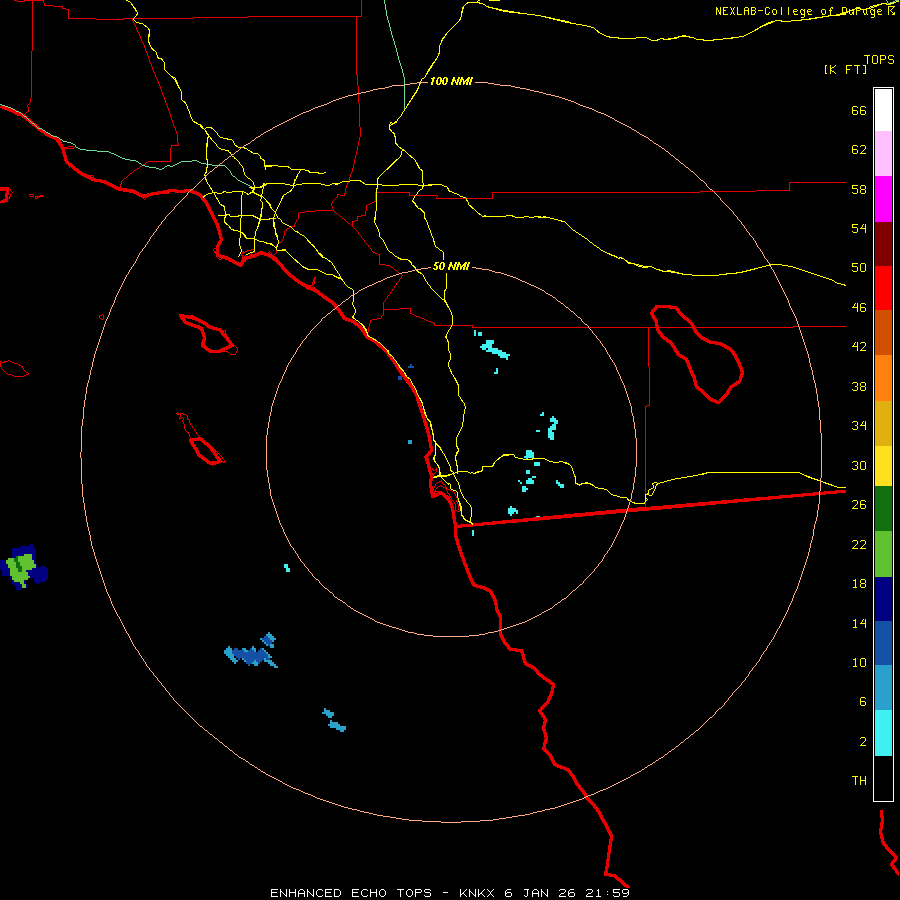Click the dark maroon legend swatch
This screenshot has height=900, width=900.
pyautogui.click(x=883, y=244)
